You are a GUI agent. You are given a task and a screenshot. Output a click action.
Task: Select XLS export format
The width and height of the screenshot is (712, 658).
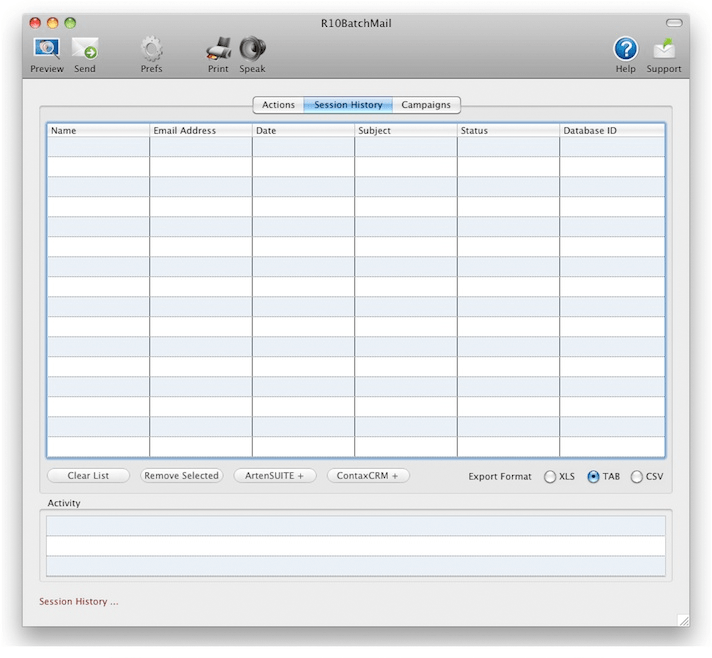(x=550, y=476)
